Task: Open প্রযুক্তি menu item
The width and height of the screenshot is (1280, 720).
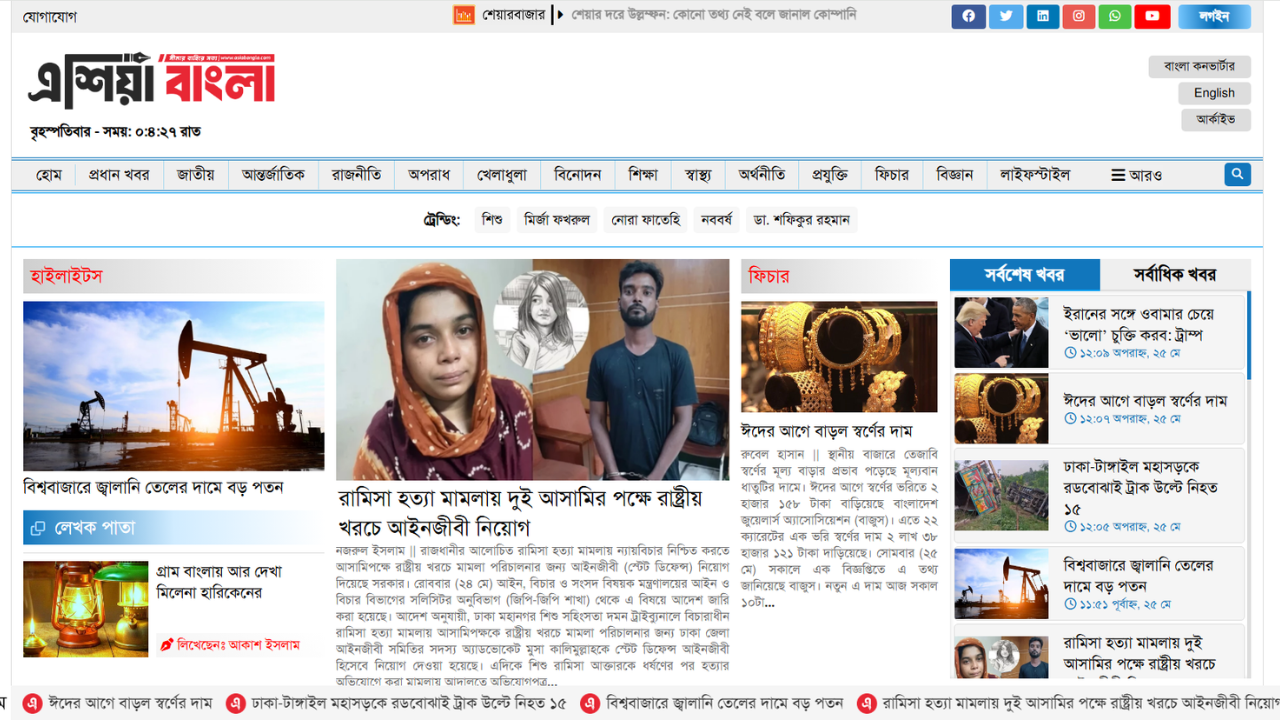Action: pos(830,175)
